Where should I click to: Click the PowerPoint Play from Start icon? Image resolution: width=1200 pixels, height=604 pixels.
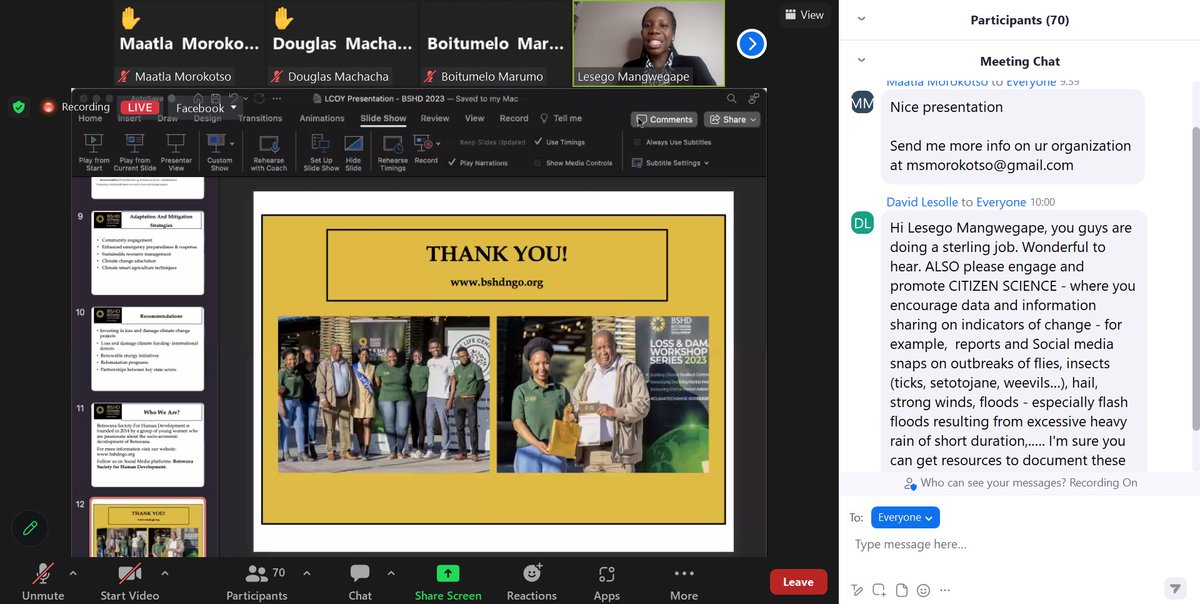tap(94, 143)
